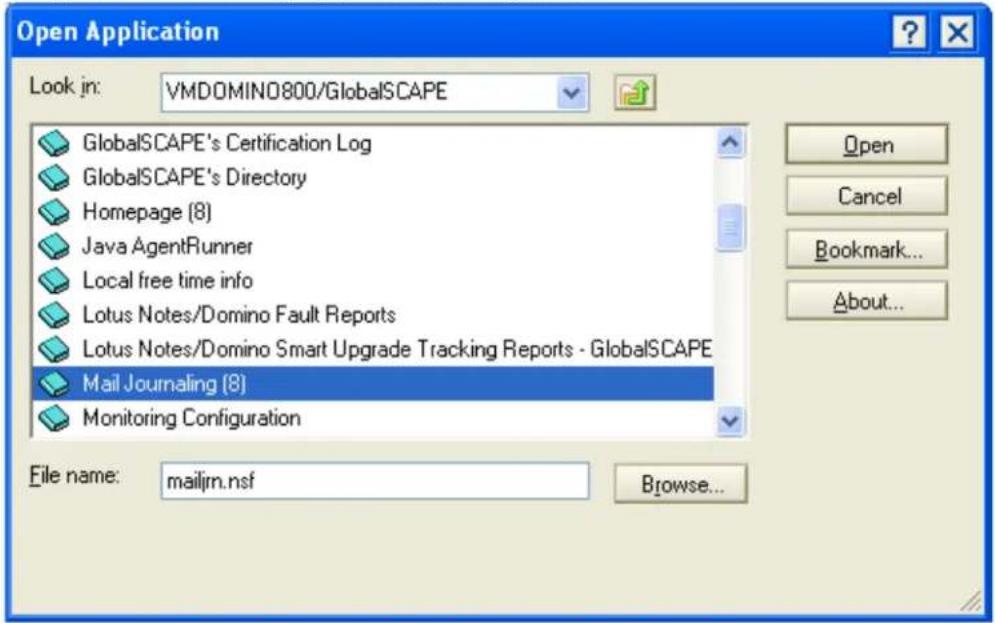Click the Open button
Viewport: 995px width, 623px height.
(x=867, y=145)
